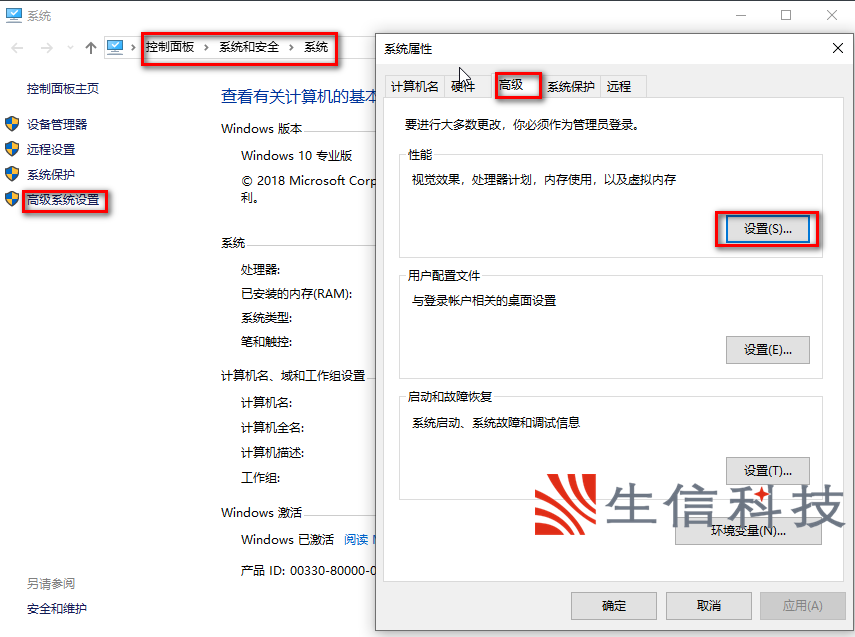Expand the chevron after 控制面板 in the breadcrumb
Viewport: 855px width, 637px height.
pyautogui.click(x=207, y=48)
